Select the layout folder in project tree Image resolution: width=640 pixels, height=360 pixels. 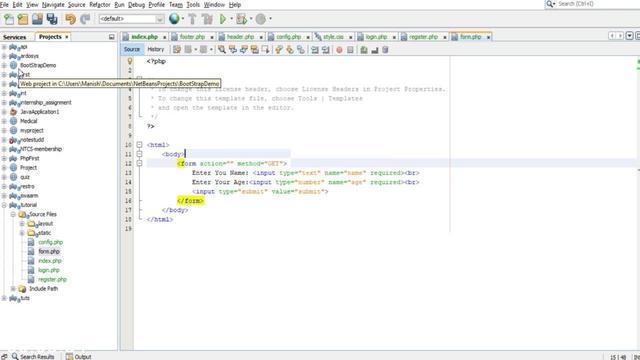[x=44, y=224]
